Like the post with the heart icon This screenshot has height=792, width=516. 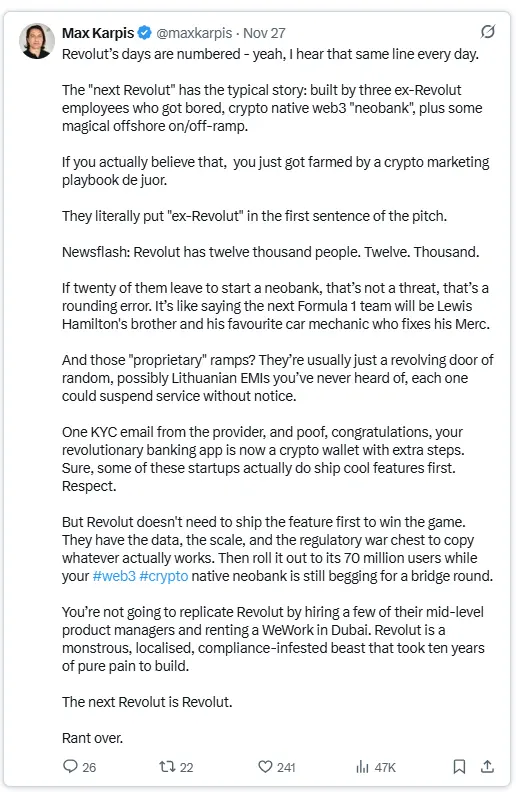pos(265,767)
